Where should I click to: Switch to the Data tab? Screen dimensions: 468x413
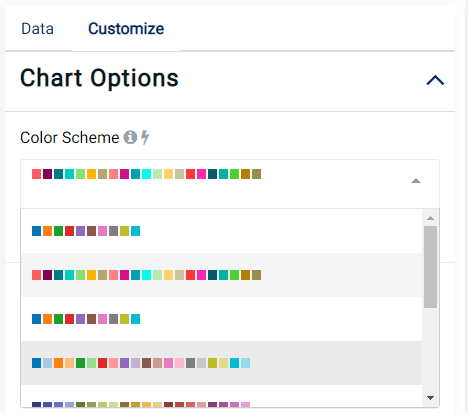pyautogui.click(x=37, y=29)
